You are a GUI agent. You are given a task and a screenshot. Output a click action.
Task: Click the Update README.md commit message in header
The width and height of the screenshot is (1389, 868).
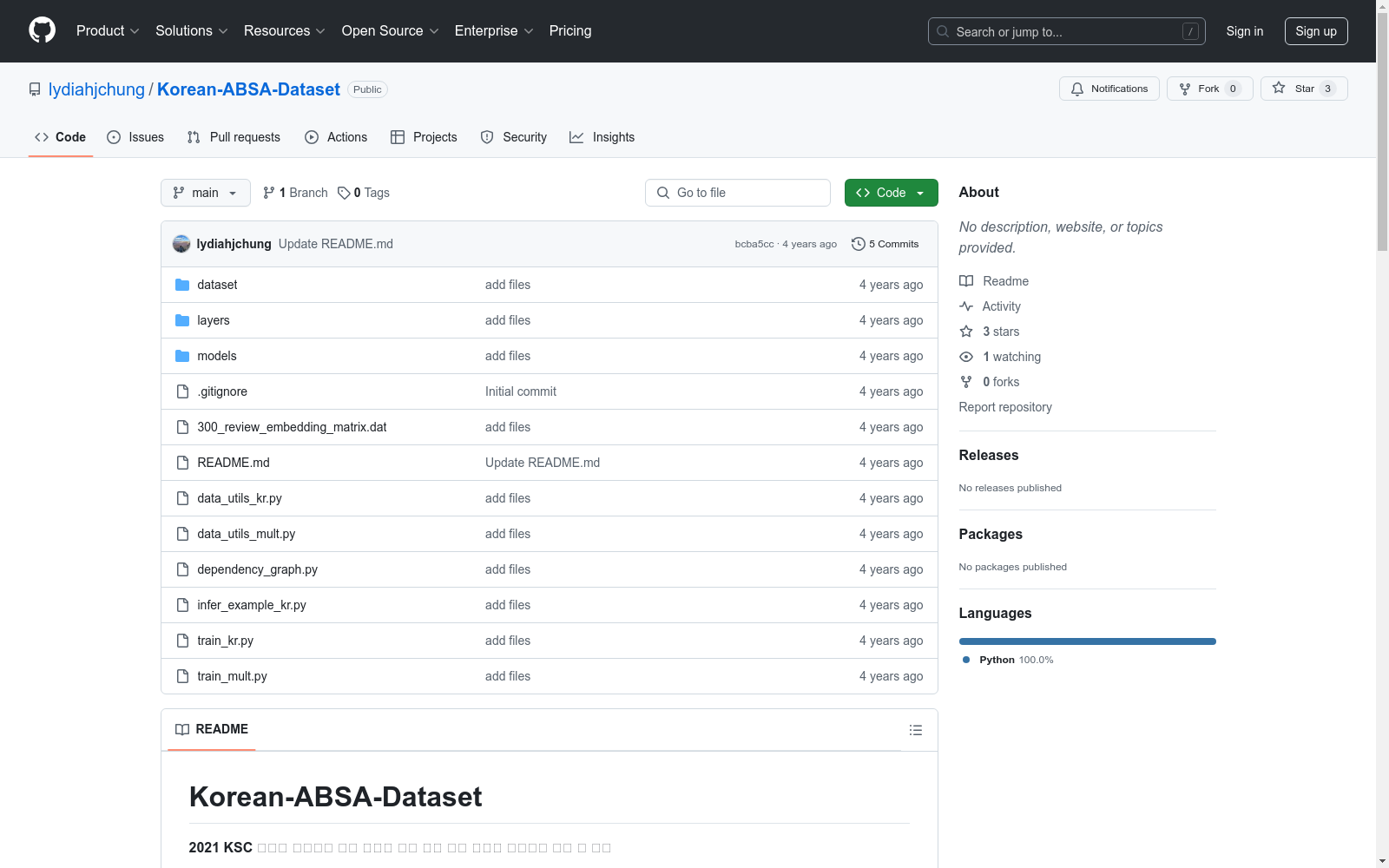point(336,244)
